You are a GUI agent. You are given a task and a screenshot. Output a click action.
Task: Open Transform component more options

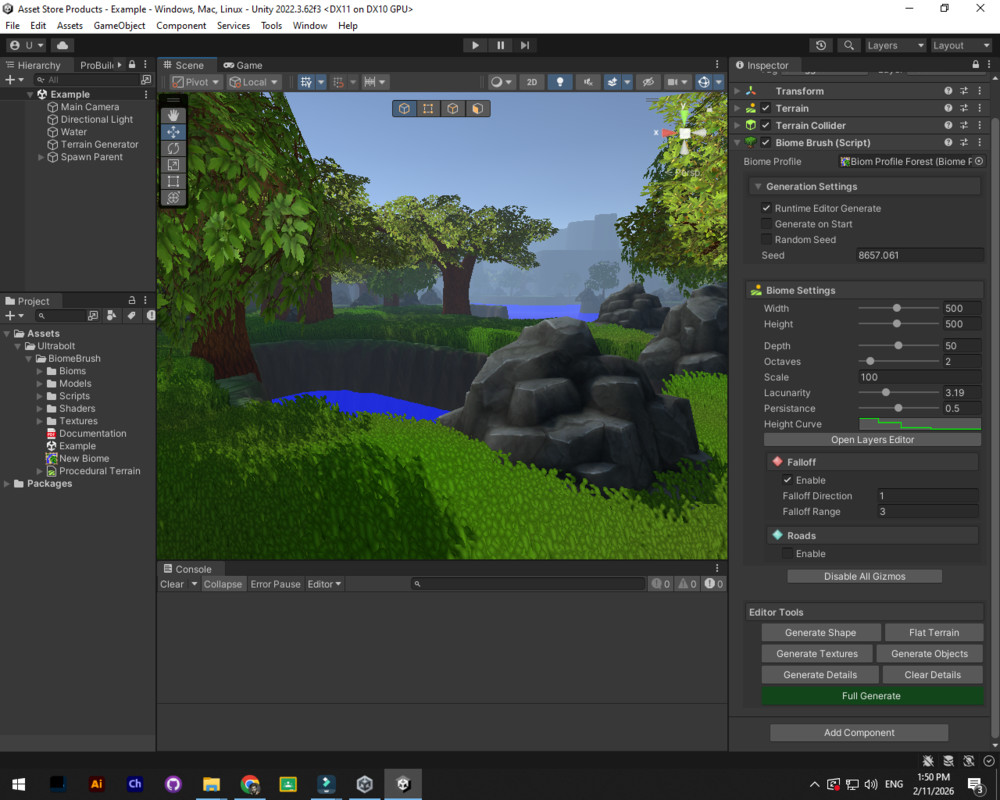[x=980, y=91]
